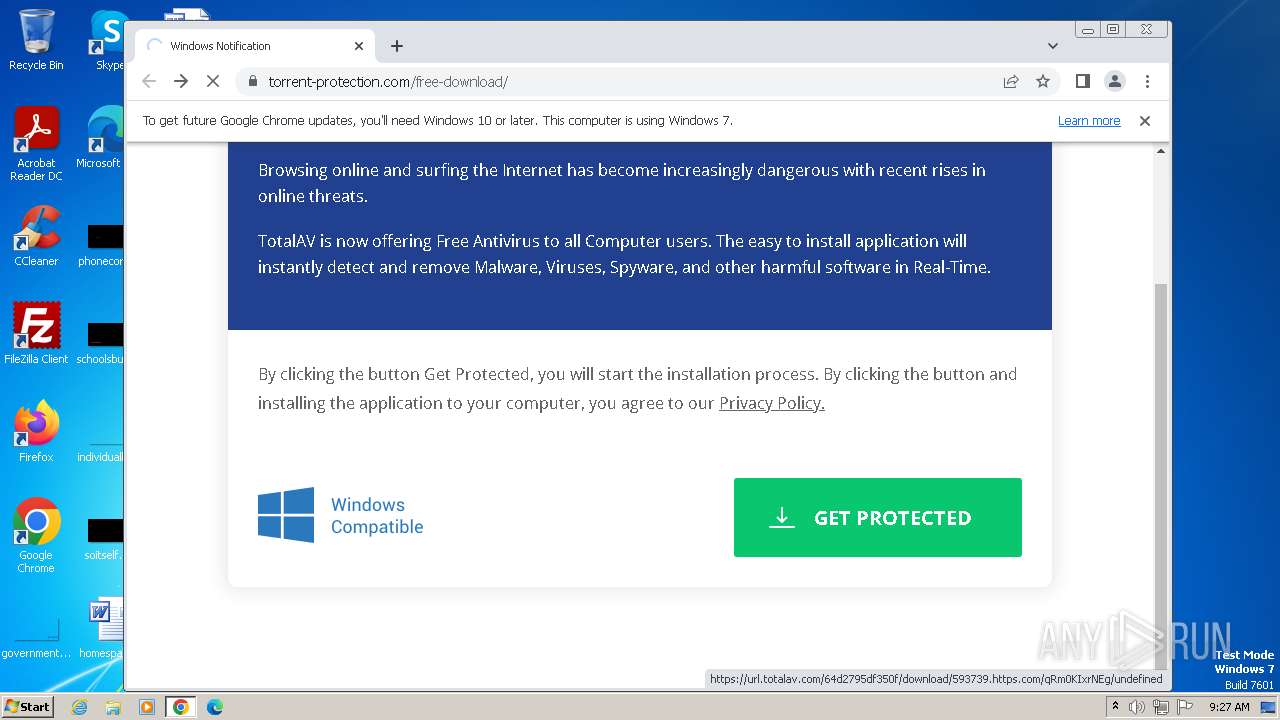Open Microsoft Edge desktop shortcut
1280x720 pixels.
tap(101, 138)
